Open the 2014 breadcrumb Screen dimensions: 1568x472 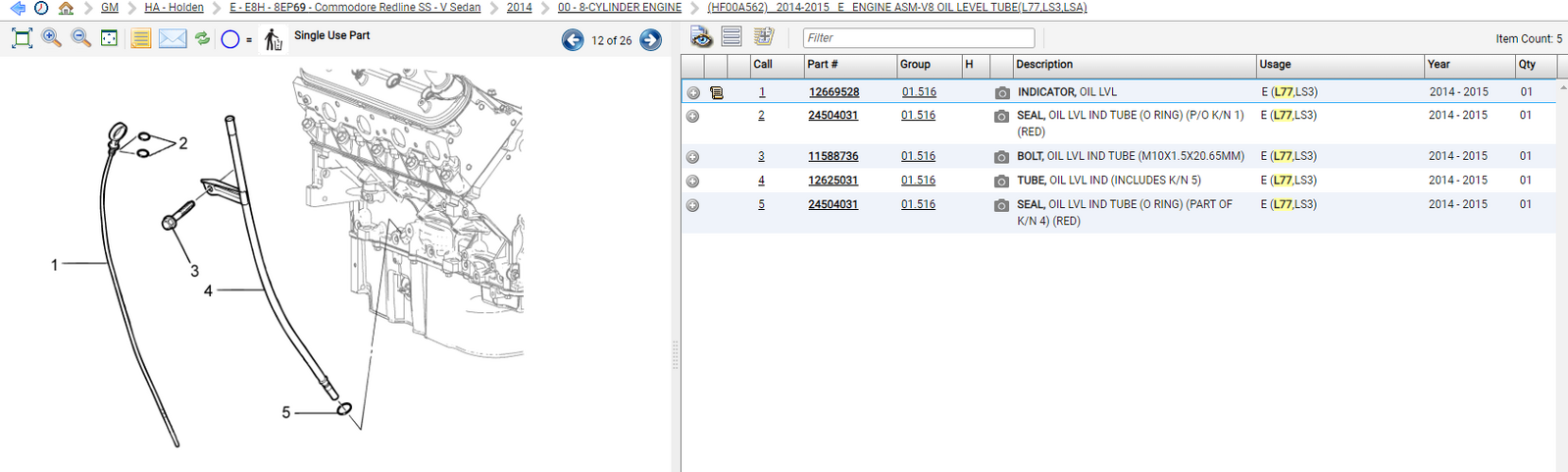[520, 8]
